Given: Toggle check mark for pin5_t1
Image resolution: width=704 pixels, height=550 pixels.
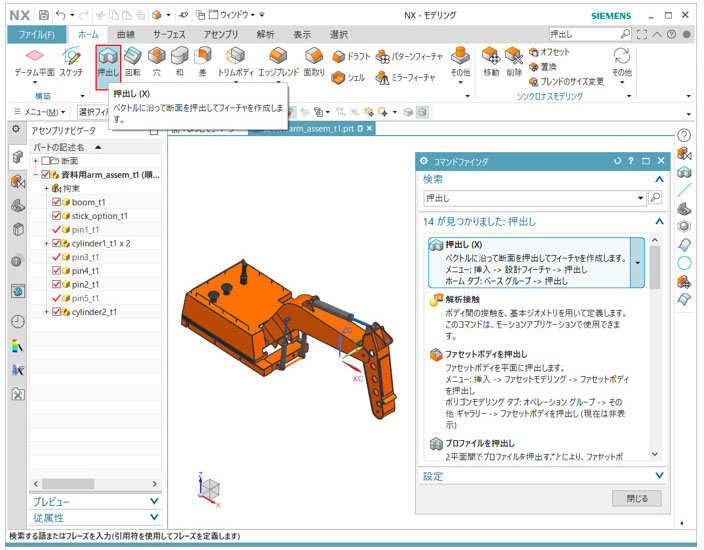Looking at the screenshot, I should click(x=56, y=298).
